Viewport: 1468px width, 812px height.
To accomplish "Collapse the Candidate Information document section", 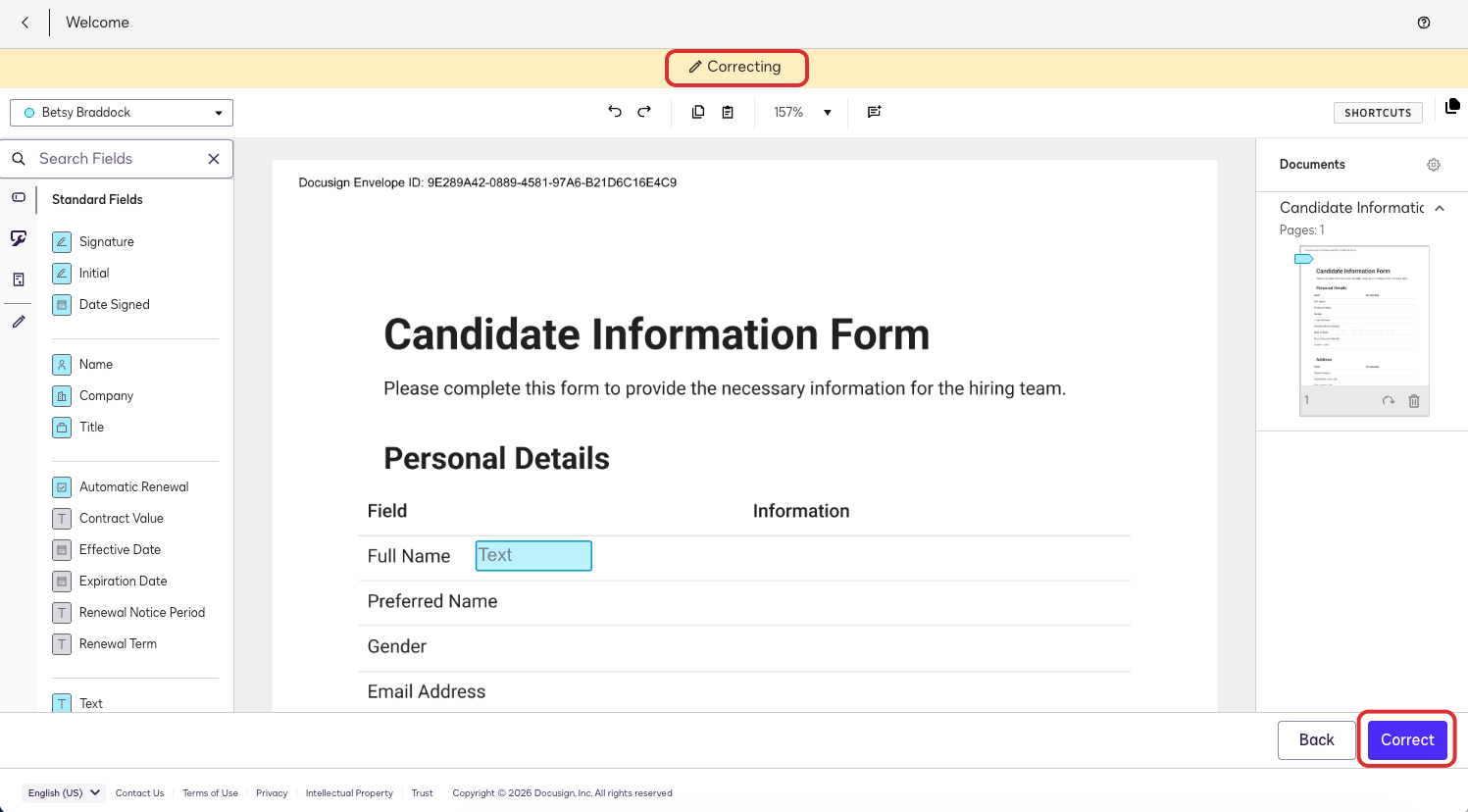I will pyautogui.click(x=1440, y=208).
